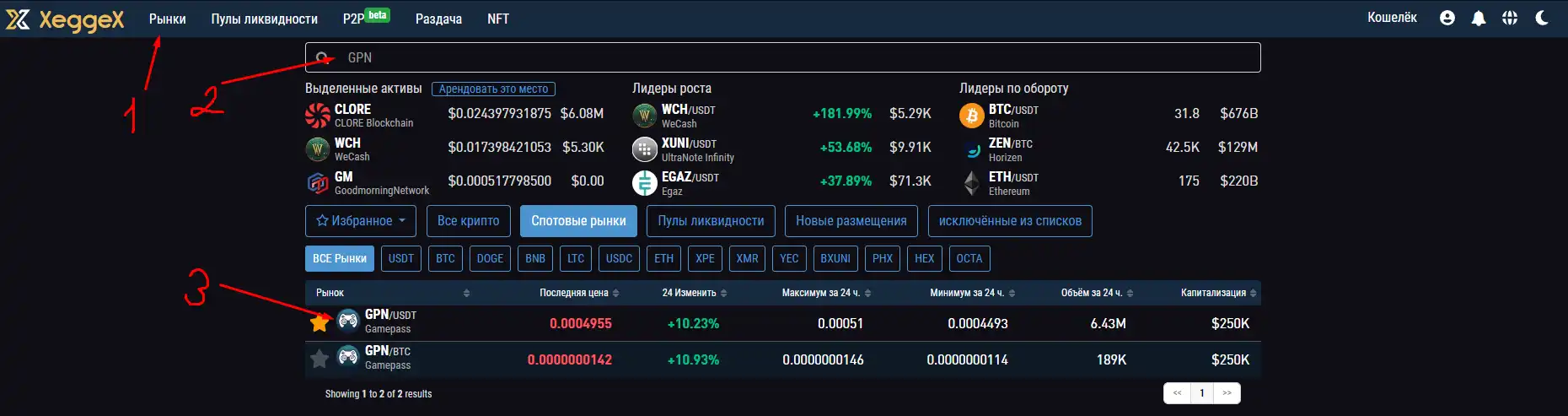Open the GPN/BTC market name

click(388, 351)
